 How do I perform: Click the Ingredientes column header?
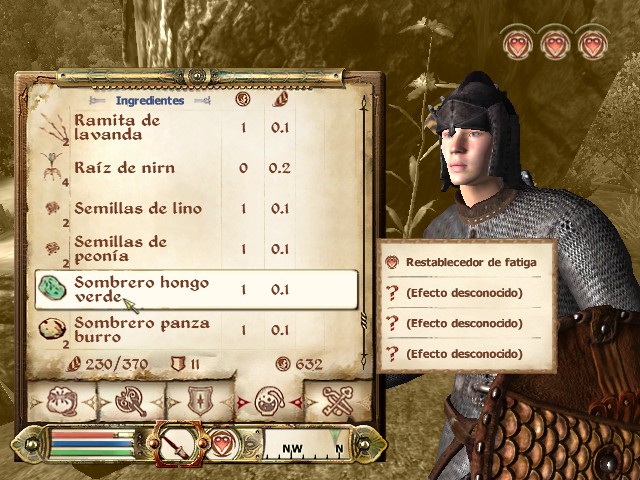[150, 100]
